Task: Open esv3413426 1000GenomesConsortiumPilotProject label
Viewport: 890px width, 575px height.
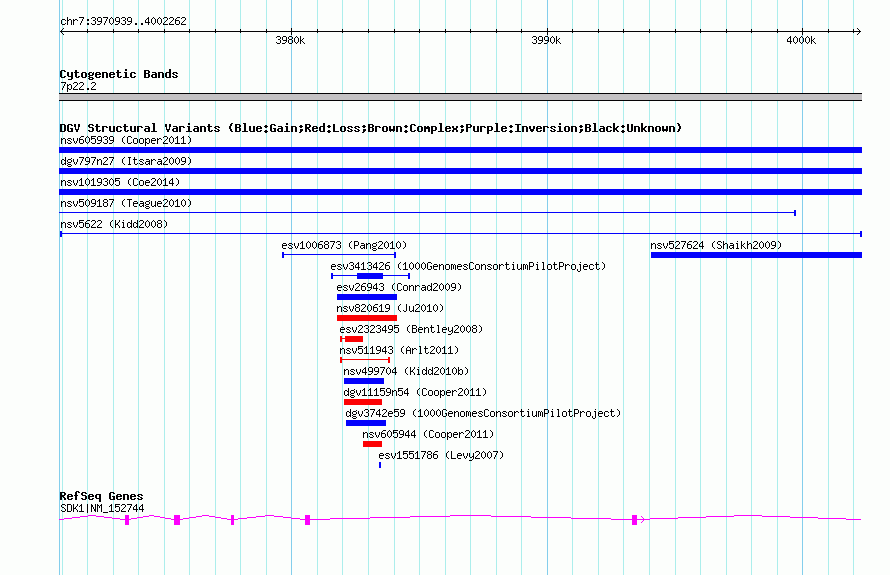Action: (468, 266)
